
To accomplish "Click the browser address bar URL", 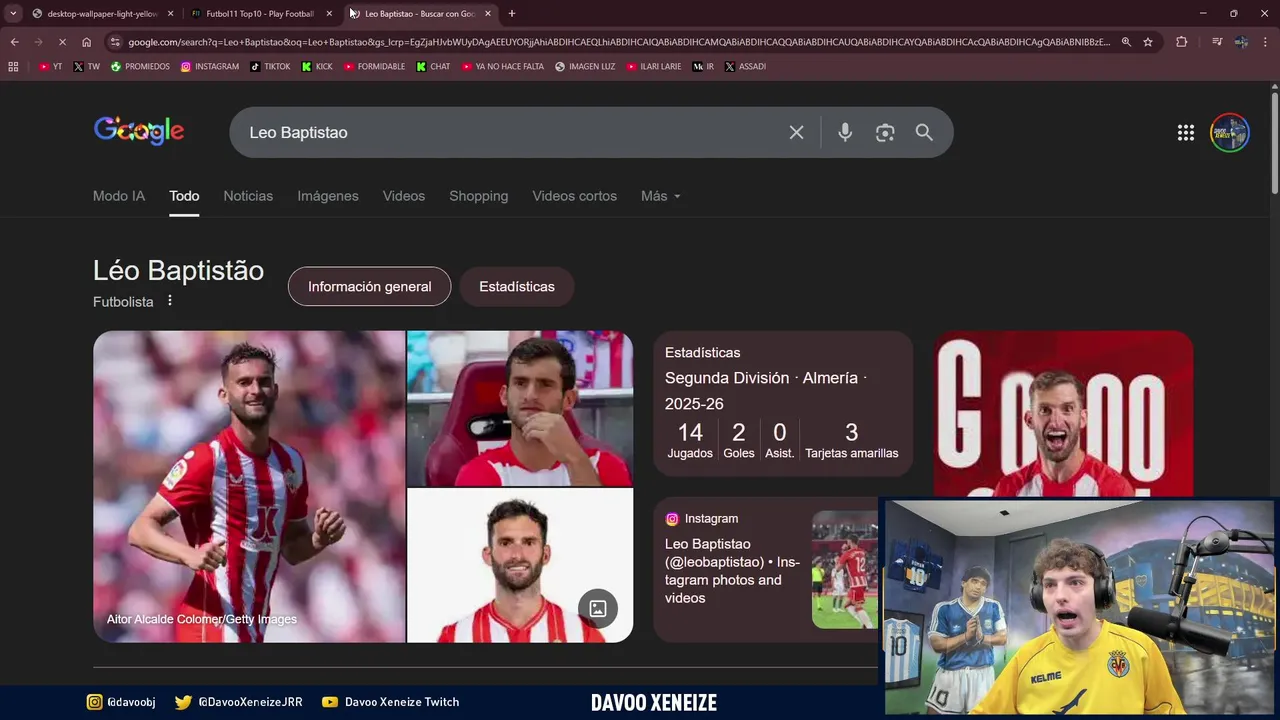I will tap(619, 42).
